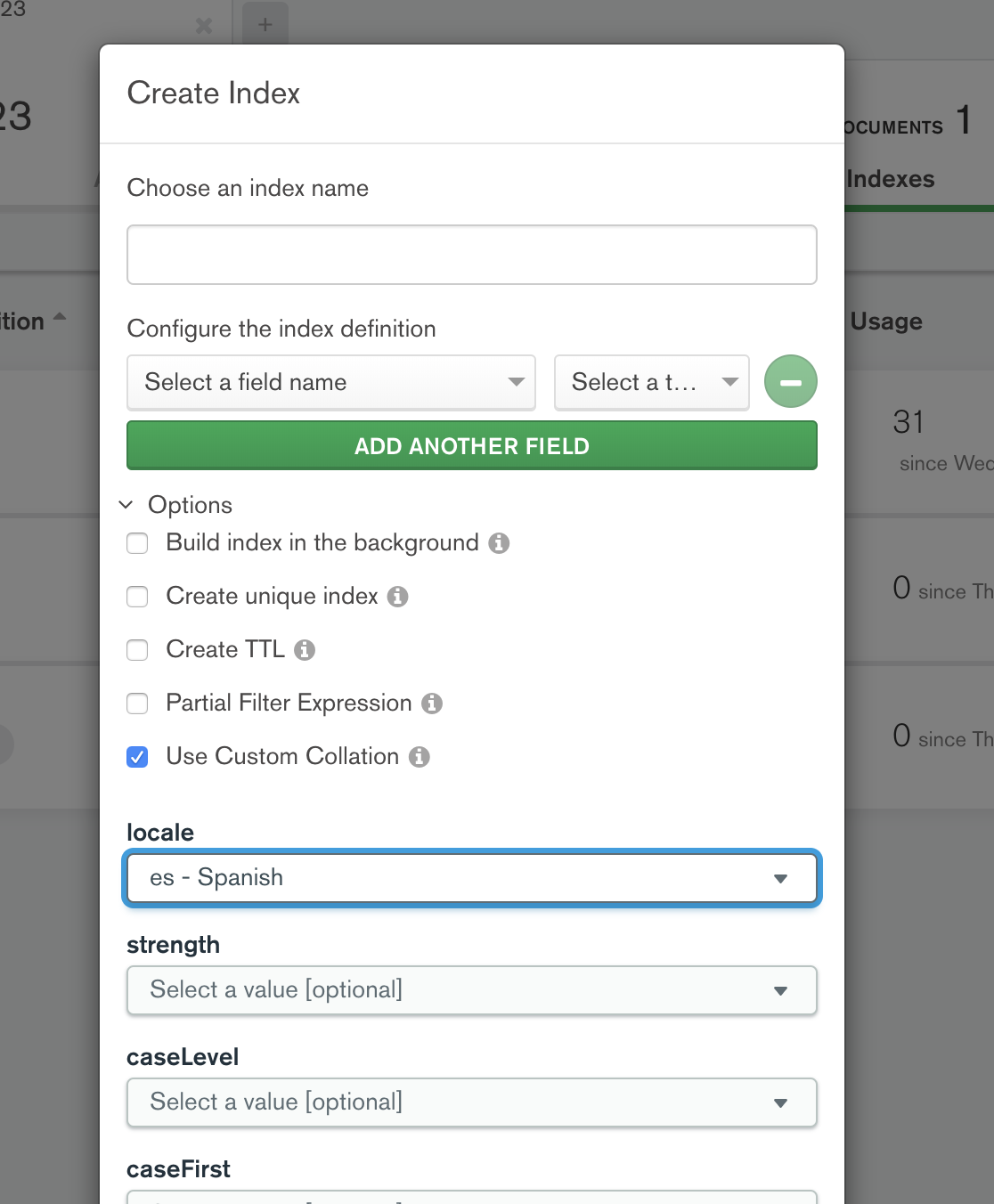The width and height of the screenshot is (994, 1204).
Task: Focus the index name text field
Action: (472, 255)
